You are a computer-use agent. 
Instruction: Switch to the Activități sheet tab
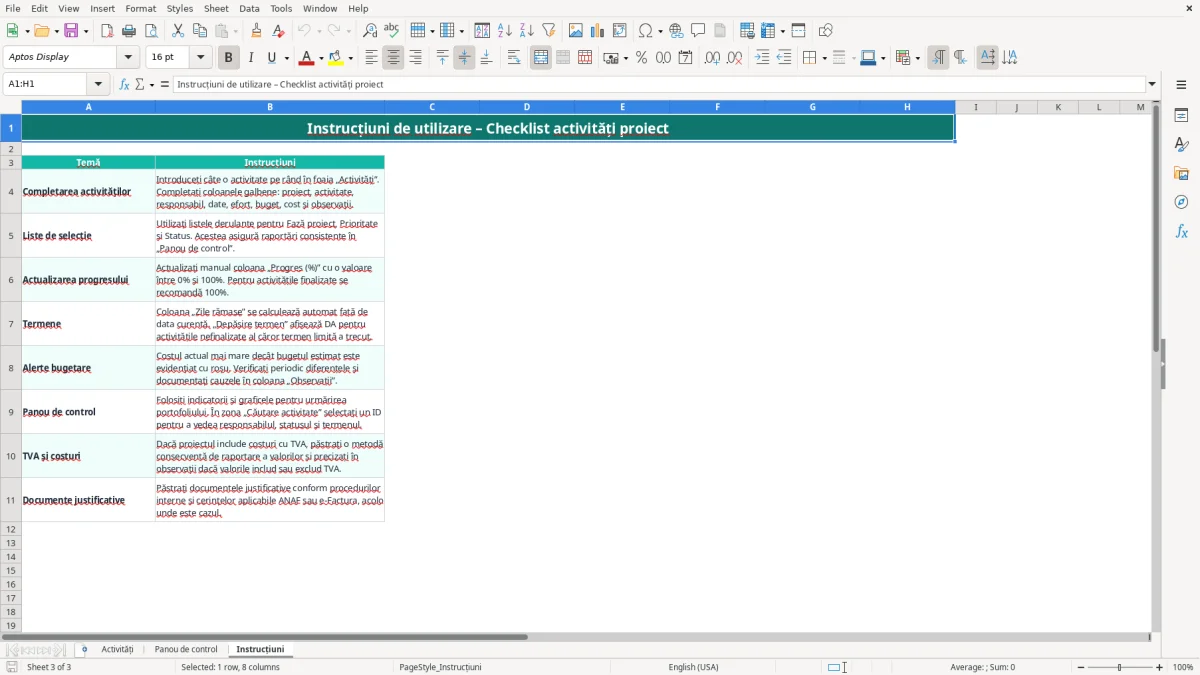pos(117,650)
